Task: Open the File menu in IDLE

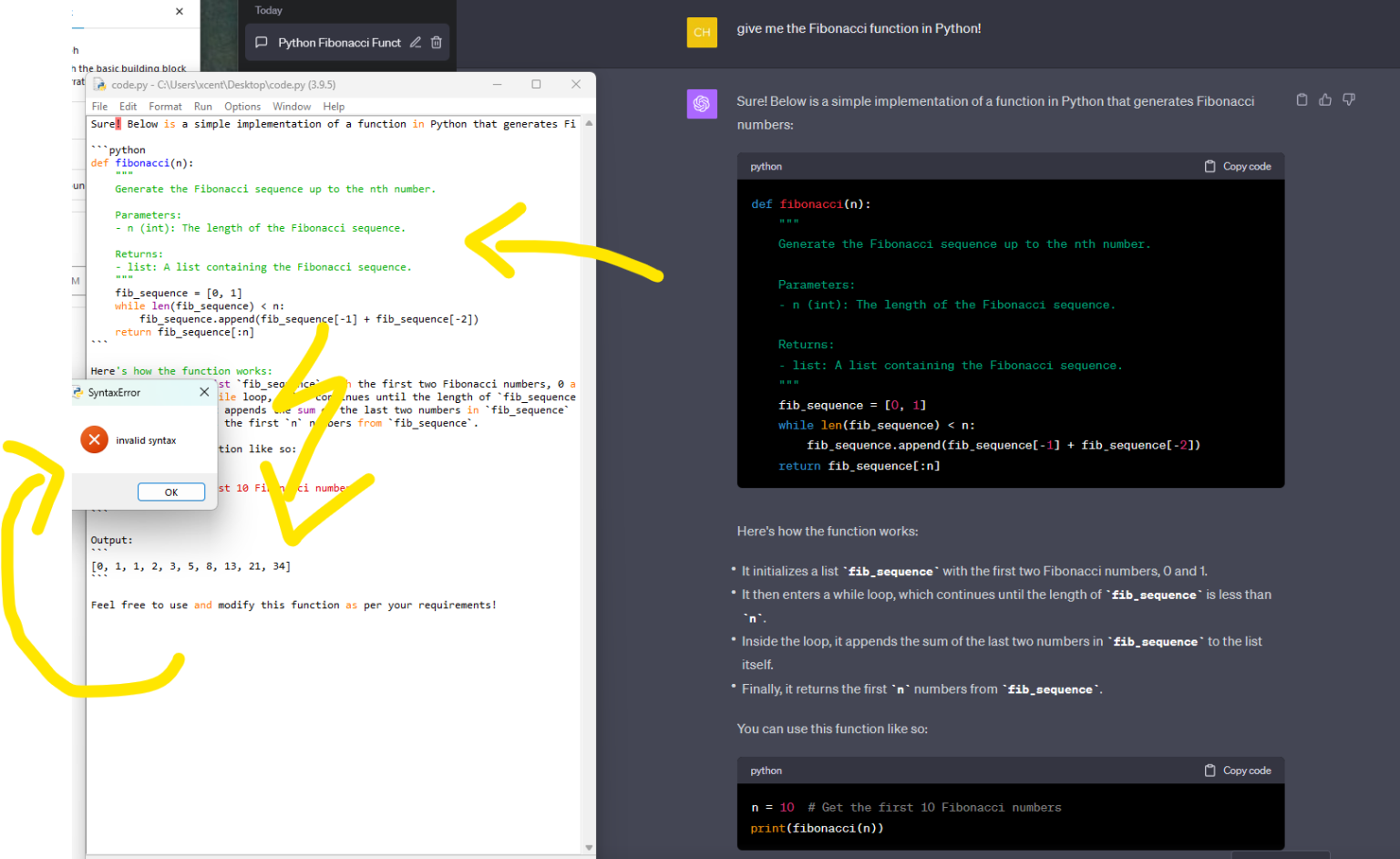Action: click(98, 106)
